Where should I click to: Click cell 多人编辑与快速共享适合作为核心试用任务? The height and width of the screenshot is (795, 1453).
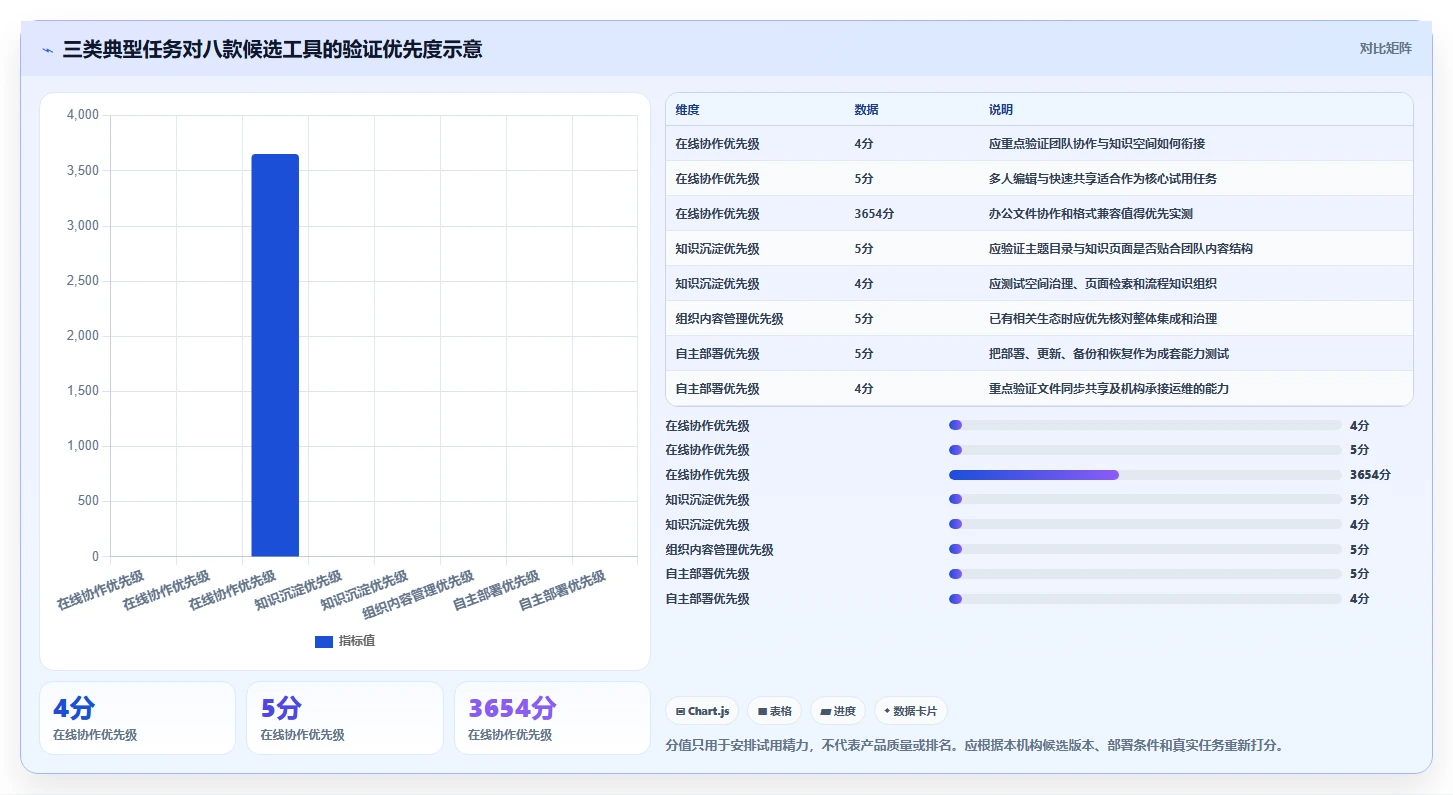1103,179
